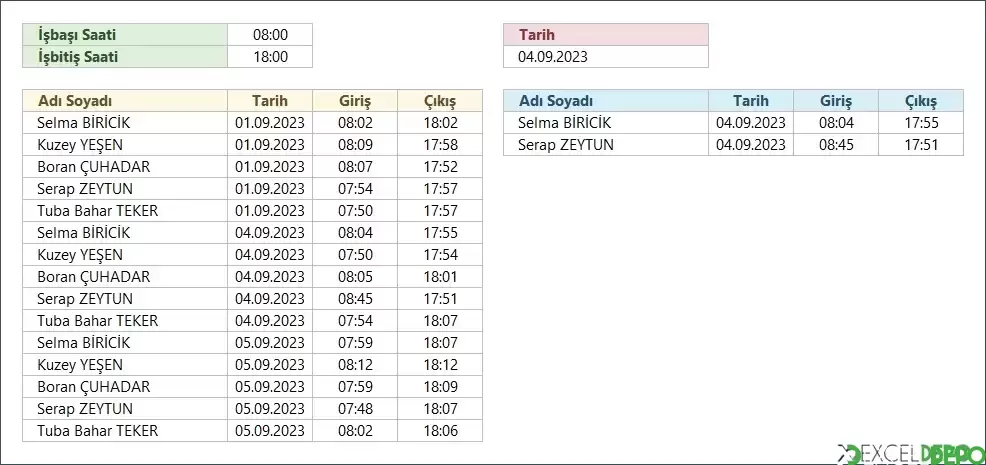The height and width of the screenshot is (465, 986).
Task: Select Serap ZEYTUN name in blue result table
Action: pyautogui.click(x=606, y=145)
